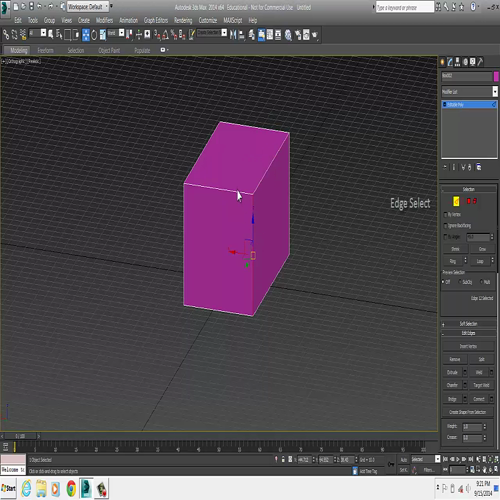Activate the Select and Move tool

(x=86, y=35)
